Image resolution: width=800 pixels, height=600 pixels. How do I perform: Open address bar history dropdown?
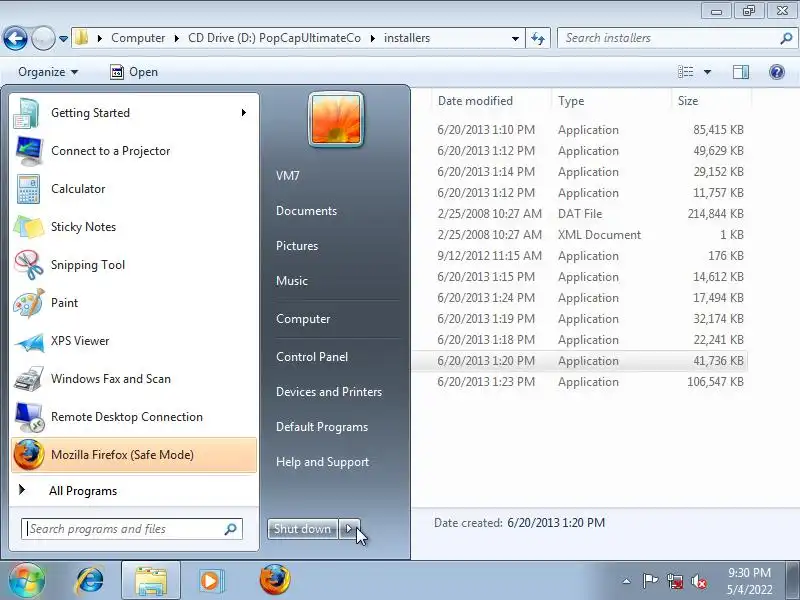[x=515, y=38]
